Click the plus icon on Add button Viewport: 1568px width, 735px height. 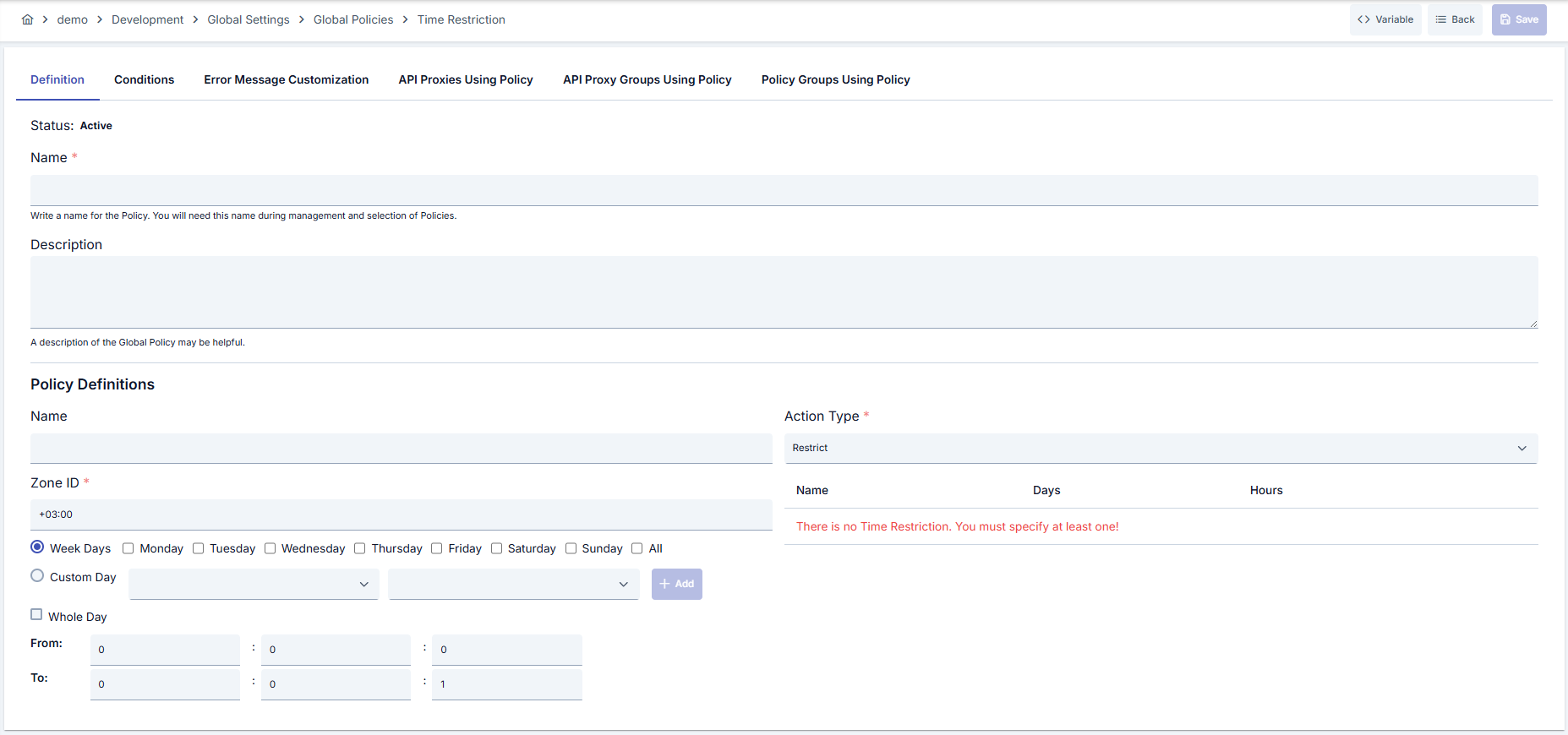[x=664, y=584]
